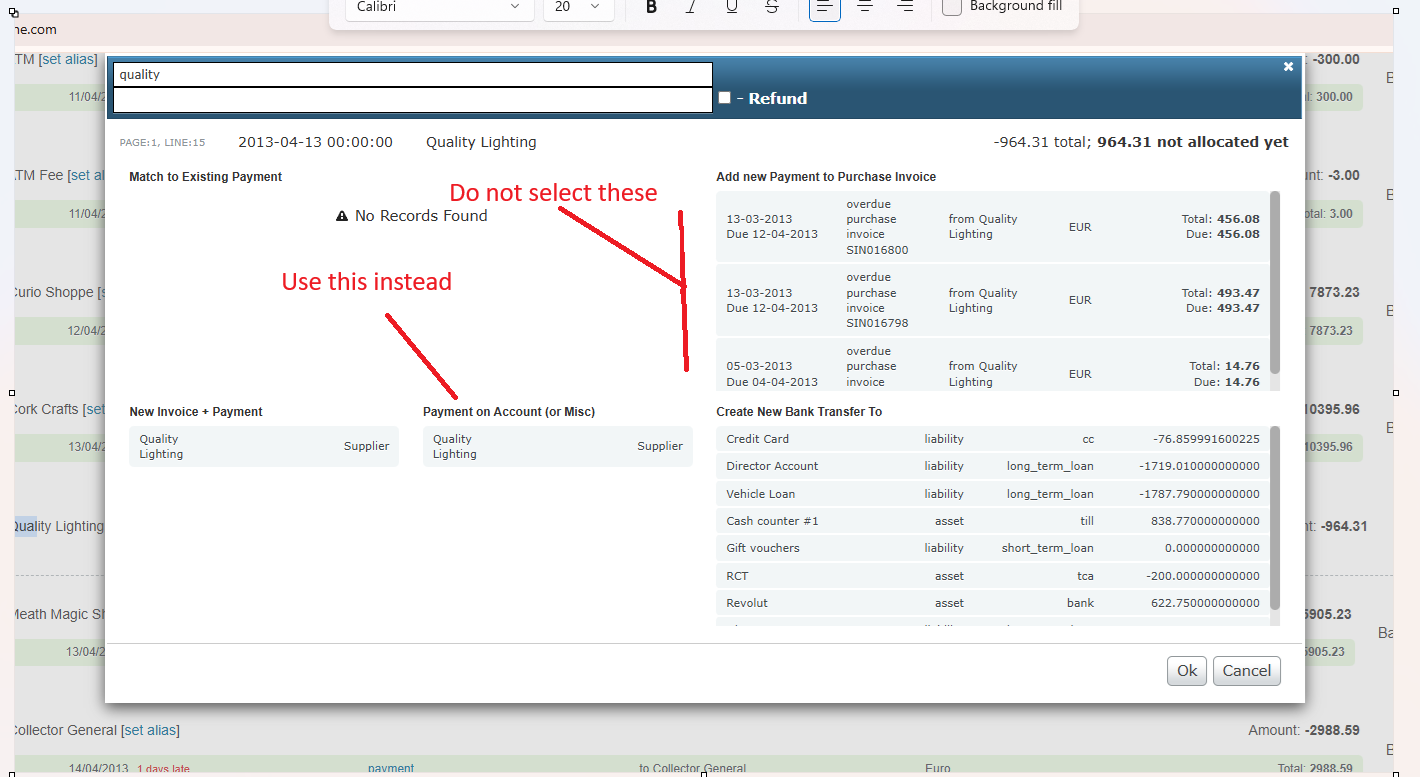This screenshot has height=777, width=1420.
Task: Apply strikethrough formatting
Action: (x=772, y=7)
